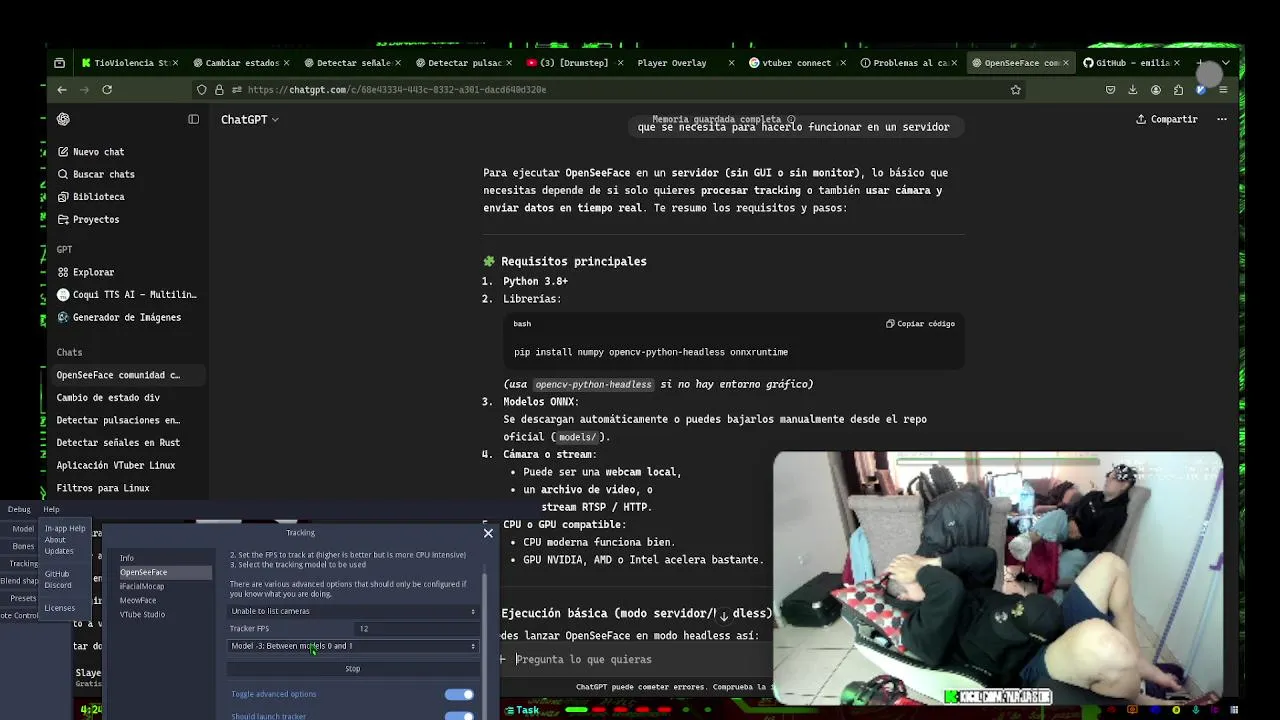Image resolution: width=1280 pixels, height=720 pixels.
Task: Click the scroll-to-bottom arrow above the prompt
Action: tap(724, 615)
